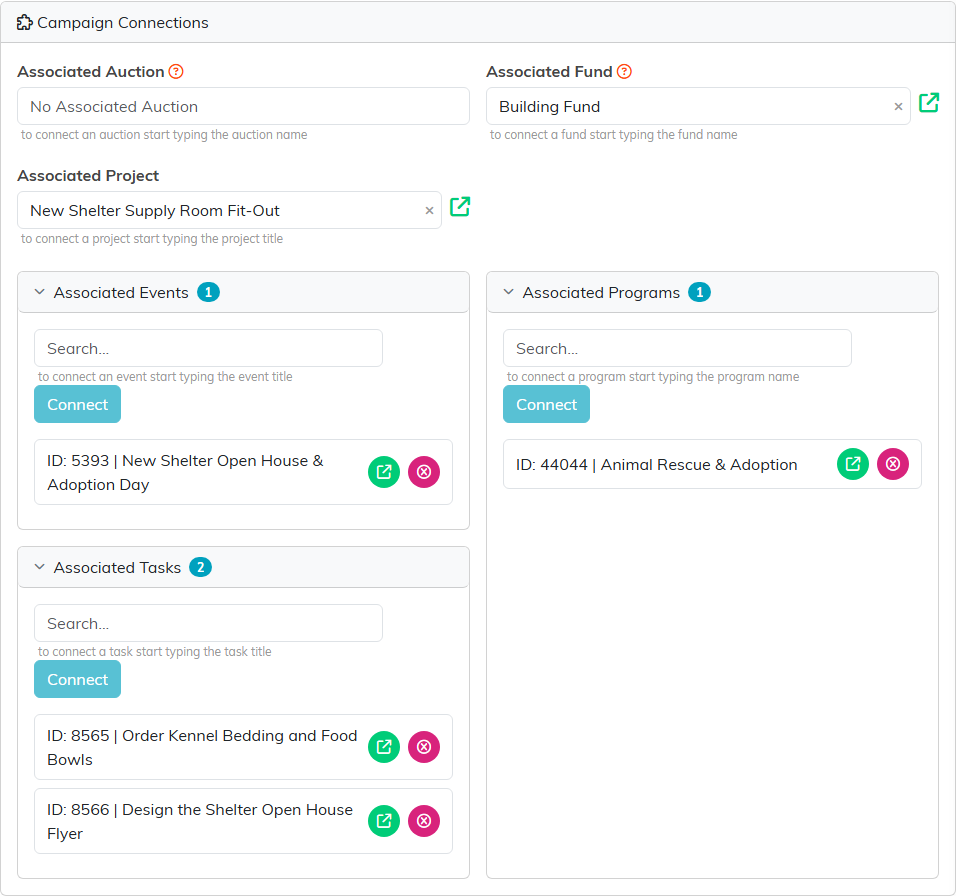956x896 pixels.
Task: Remove task 8566 Design the Shelter Flyer
Action: click(424, 821)
